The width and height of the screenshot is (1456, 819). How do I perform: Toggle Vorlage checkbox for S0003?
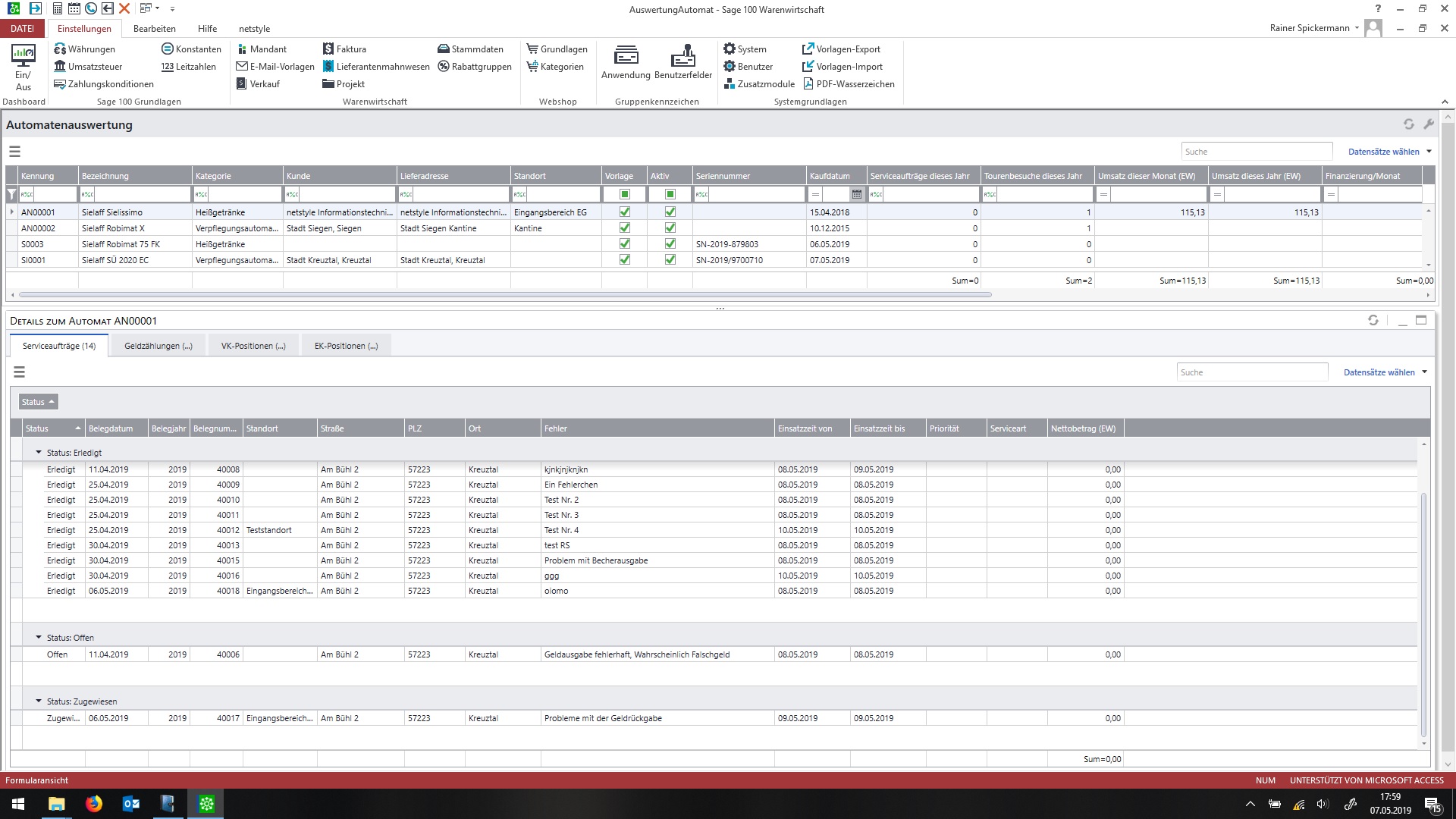(625, 244)
